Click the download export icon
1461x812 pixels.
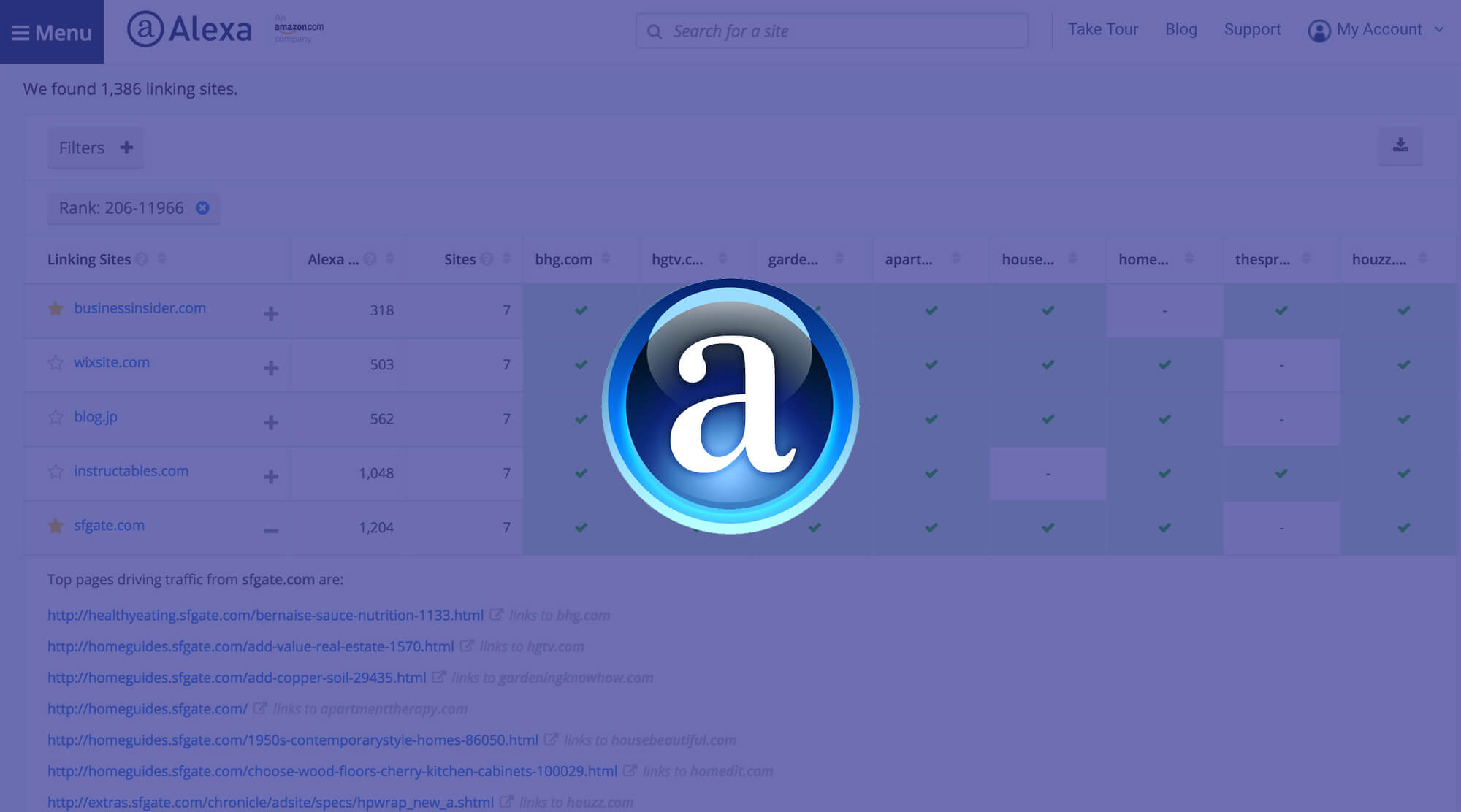click(x=1400, y=145)
